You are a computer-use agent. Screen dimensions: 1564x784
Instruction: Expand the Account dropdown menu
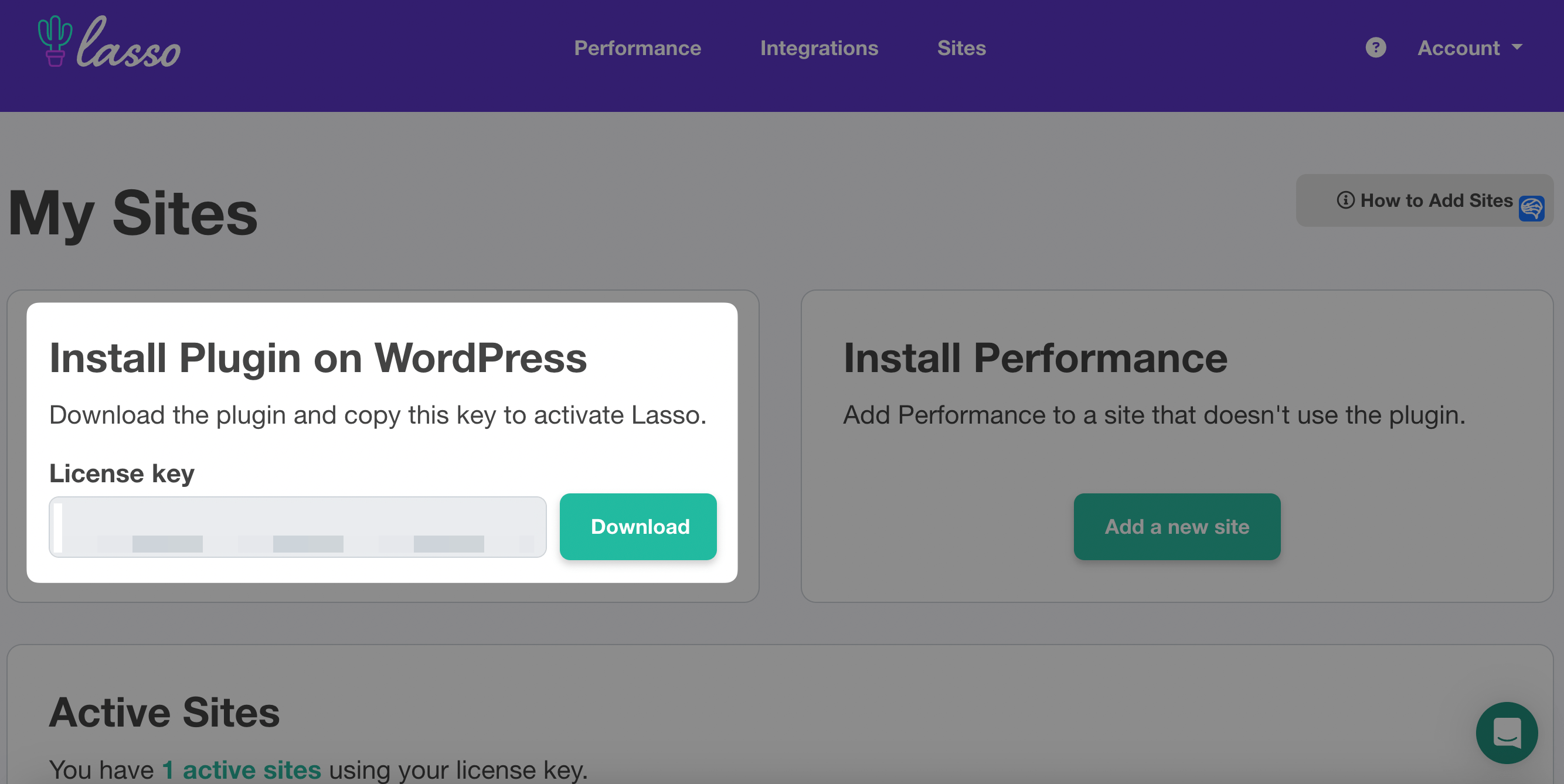(1469, 48)
